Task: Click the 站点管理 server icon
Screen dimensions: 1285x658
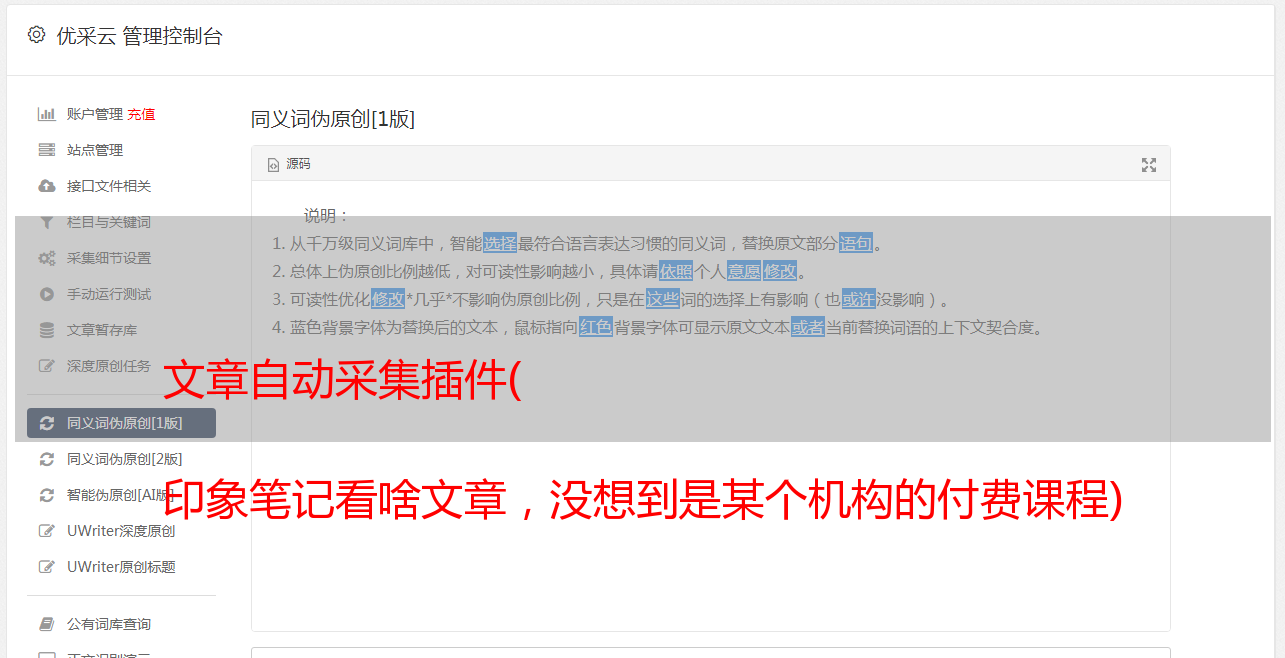Action: (46, 150)
